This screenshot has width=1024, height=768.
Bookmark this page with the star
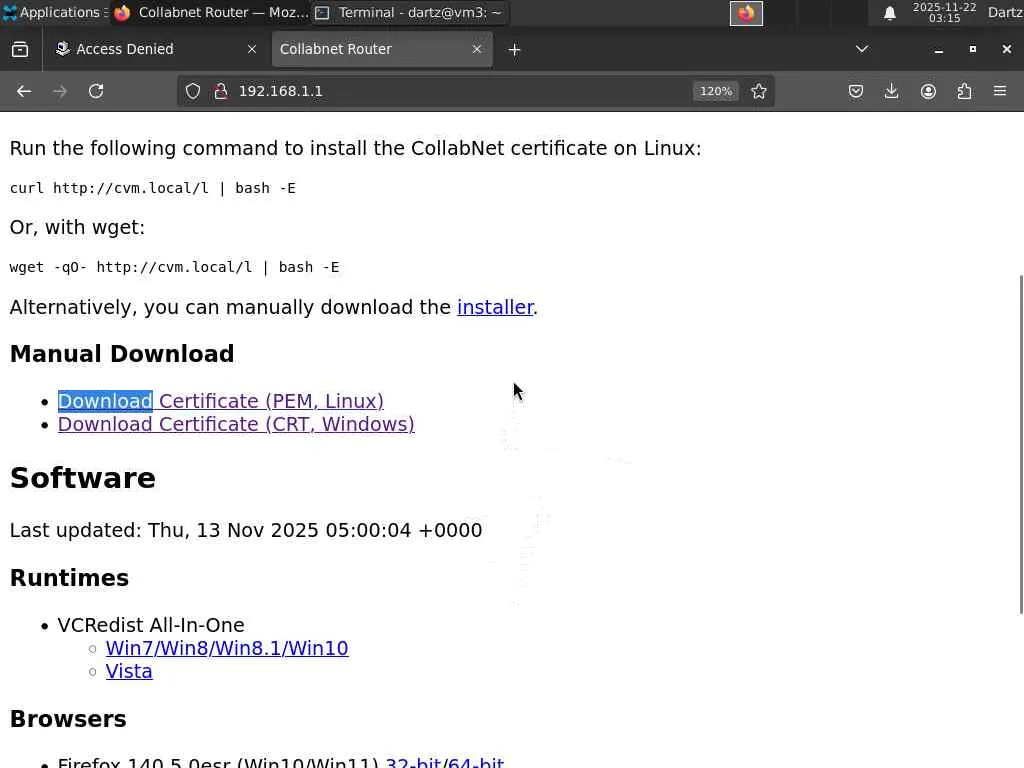pos(758,91)
